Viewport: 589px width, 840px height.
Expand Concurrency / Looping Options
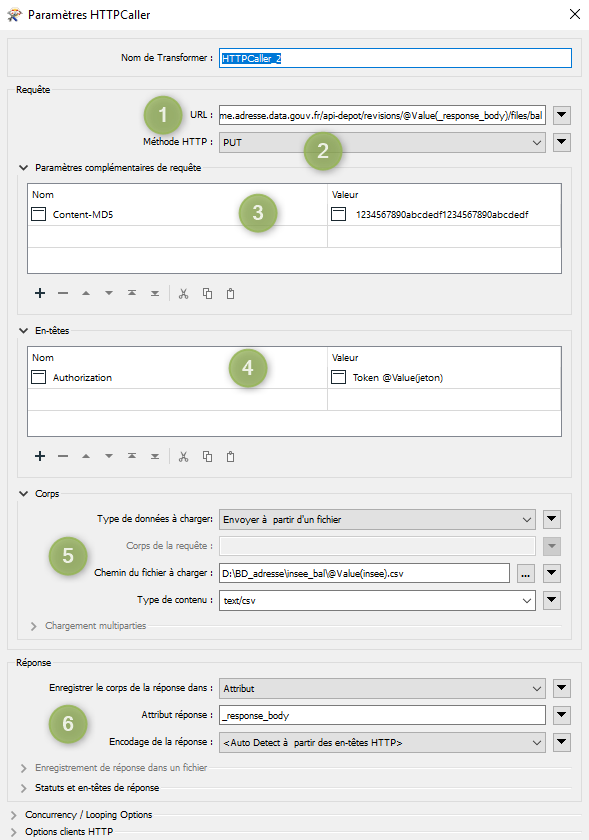pos(13,815)
